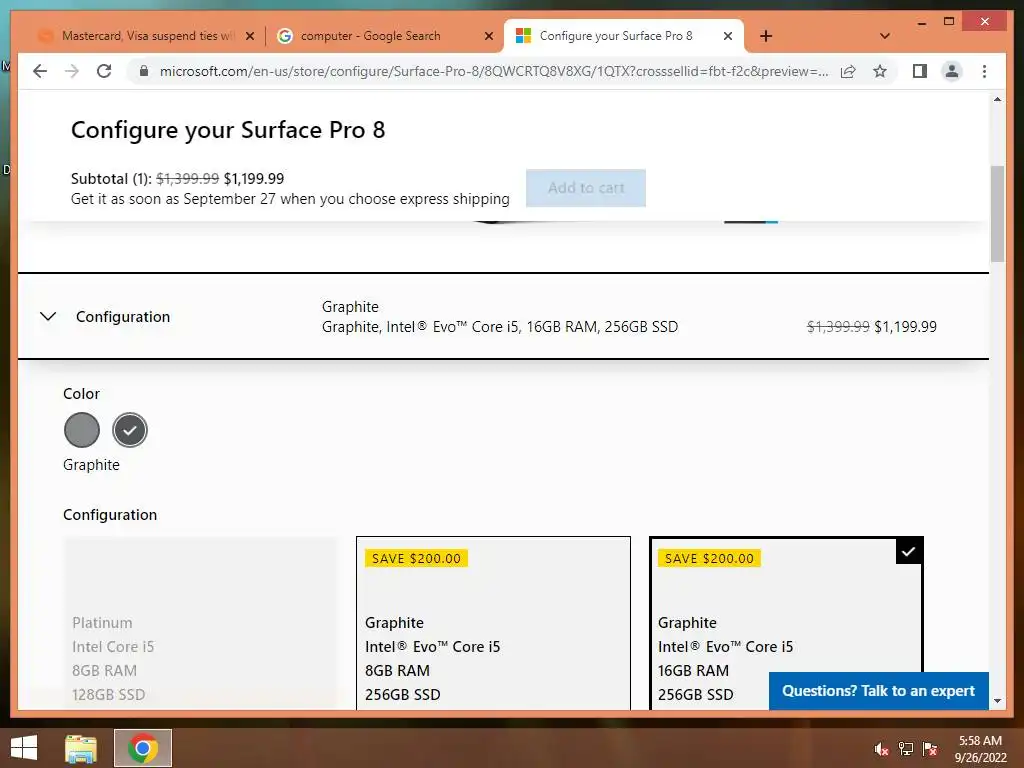Screen dimensions: 1024x768
Task: Click the scrollbar down arrow
Action: tap(997, 701)
